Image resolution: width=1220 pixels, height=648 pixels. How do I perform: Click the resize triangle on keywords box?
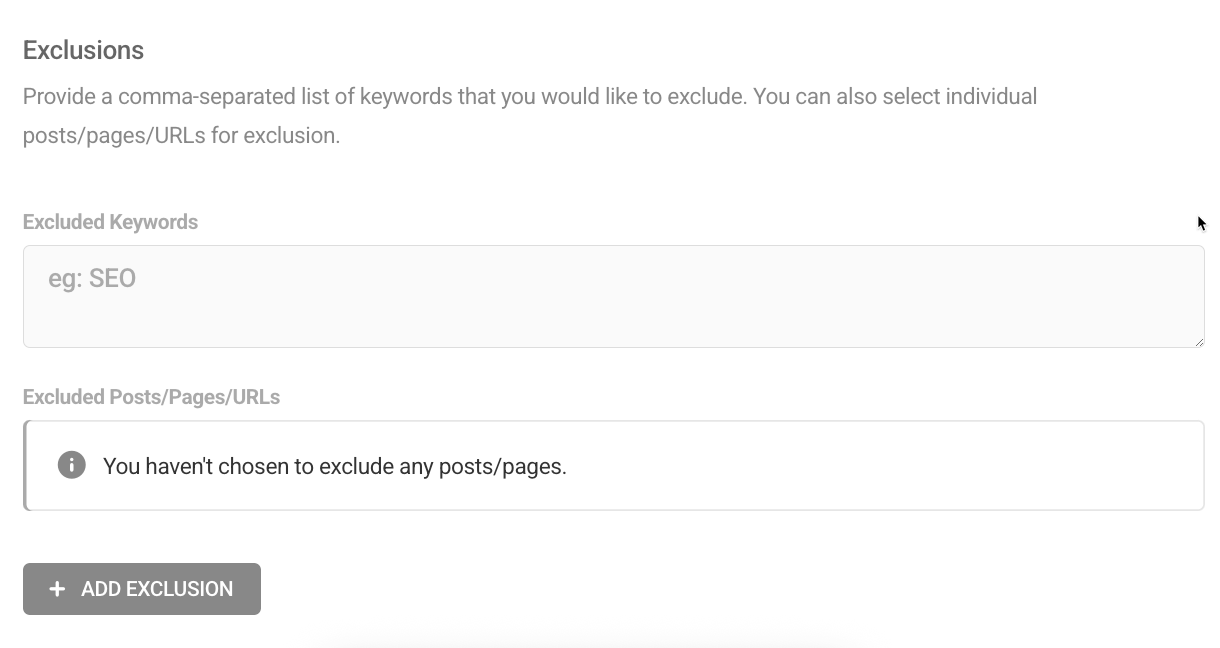(1199, 340)
